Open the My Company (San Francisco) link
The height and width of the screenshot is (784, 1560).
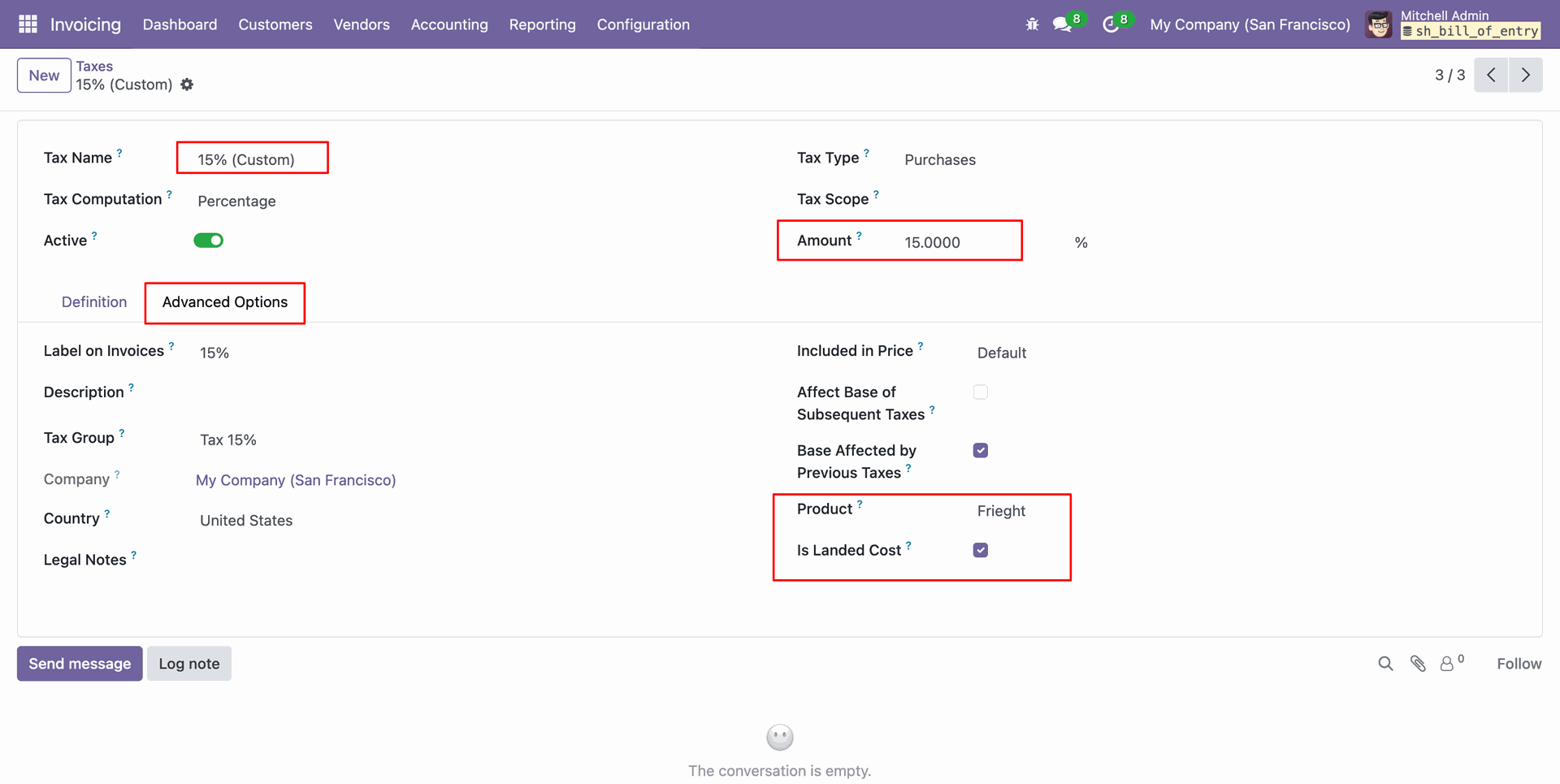click(296, 480)
